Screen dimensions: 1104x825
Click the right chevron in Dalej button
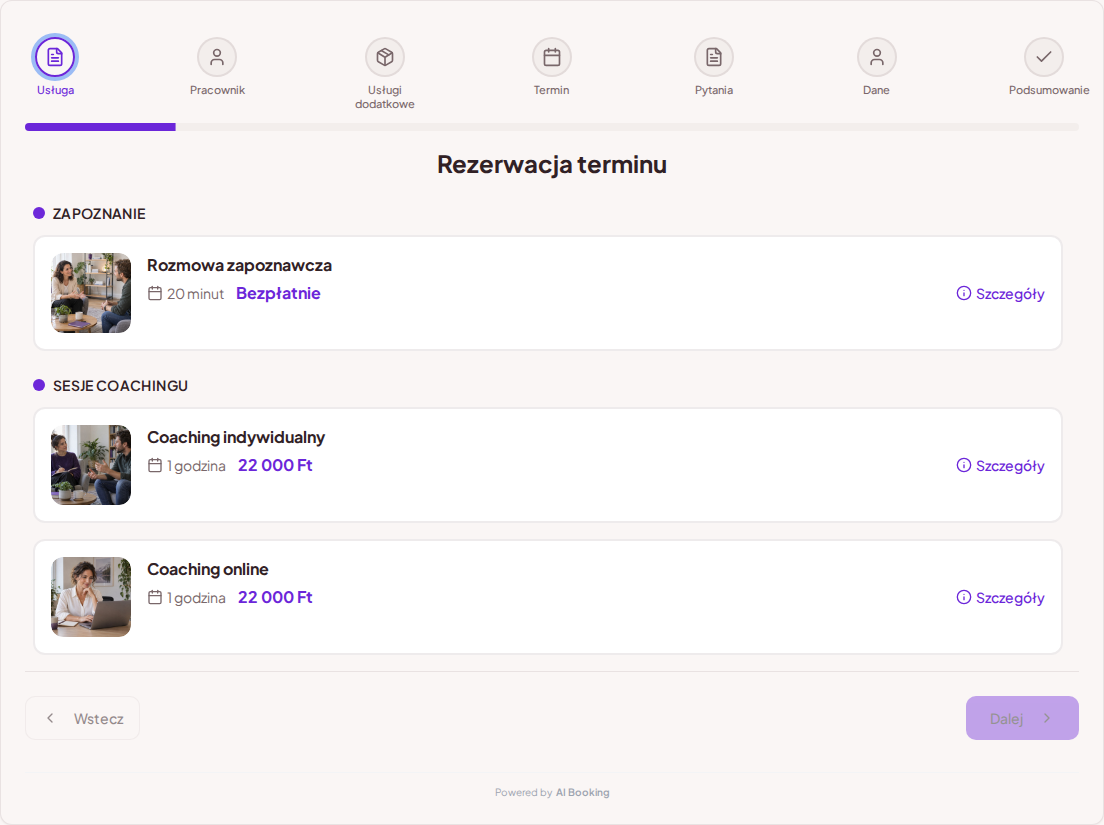(1047, 718)
